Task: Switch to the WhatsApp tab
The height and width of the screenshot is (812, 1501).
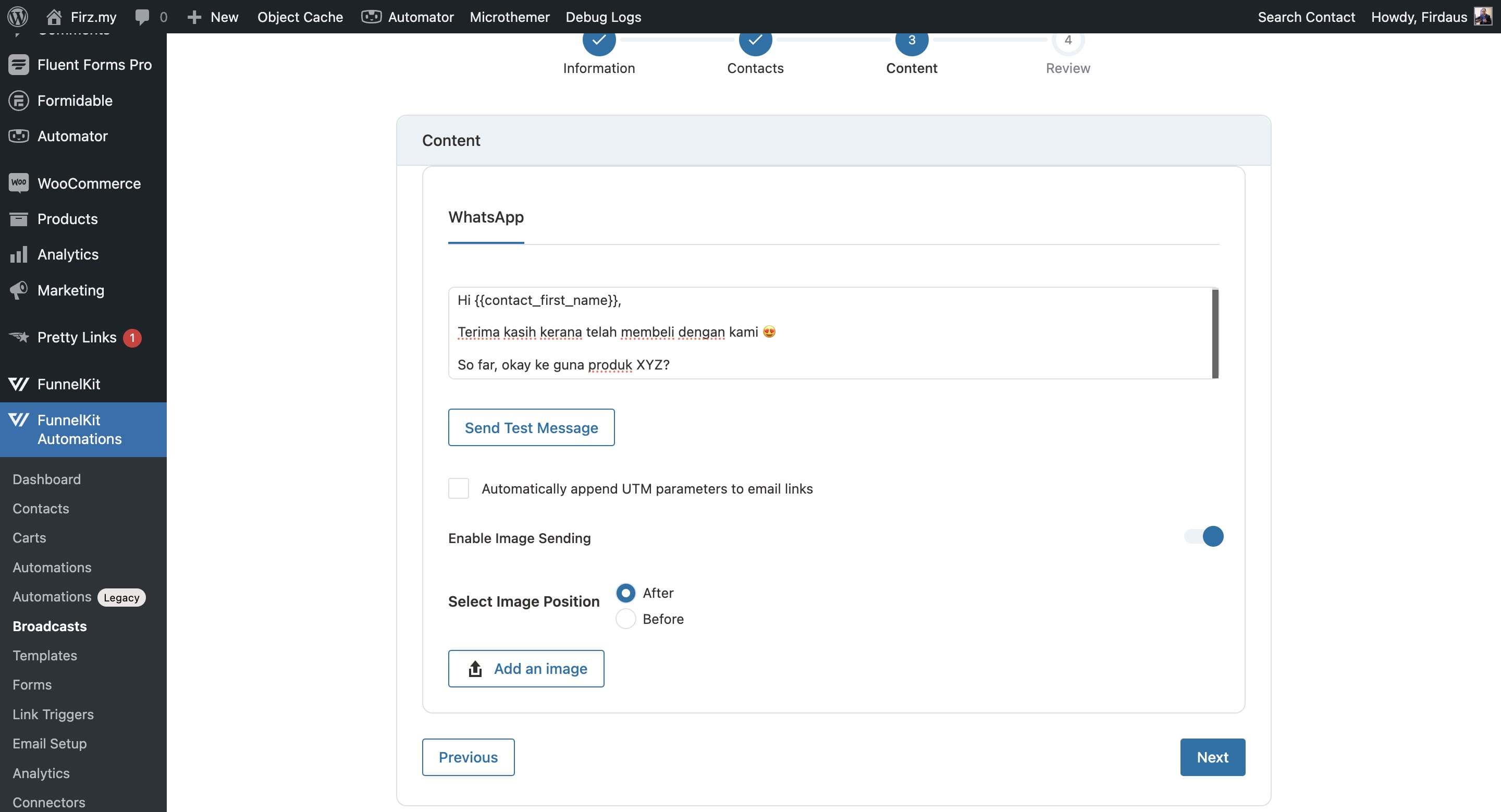Action: 486,217
